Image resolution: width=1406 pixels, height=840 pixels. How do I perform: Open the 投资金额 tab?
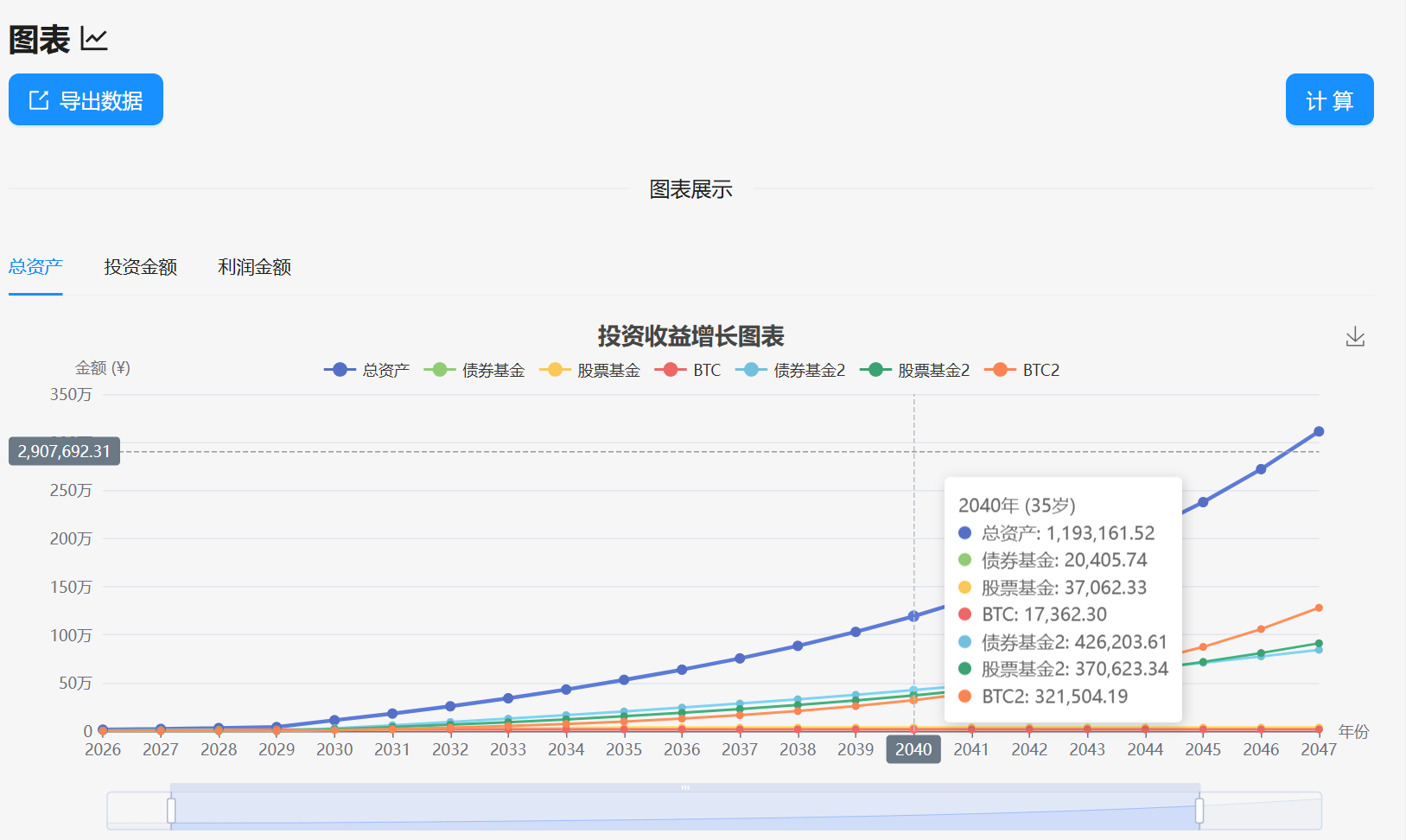click(x=141, y=266)
